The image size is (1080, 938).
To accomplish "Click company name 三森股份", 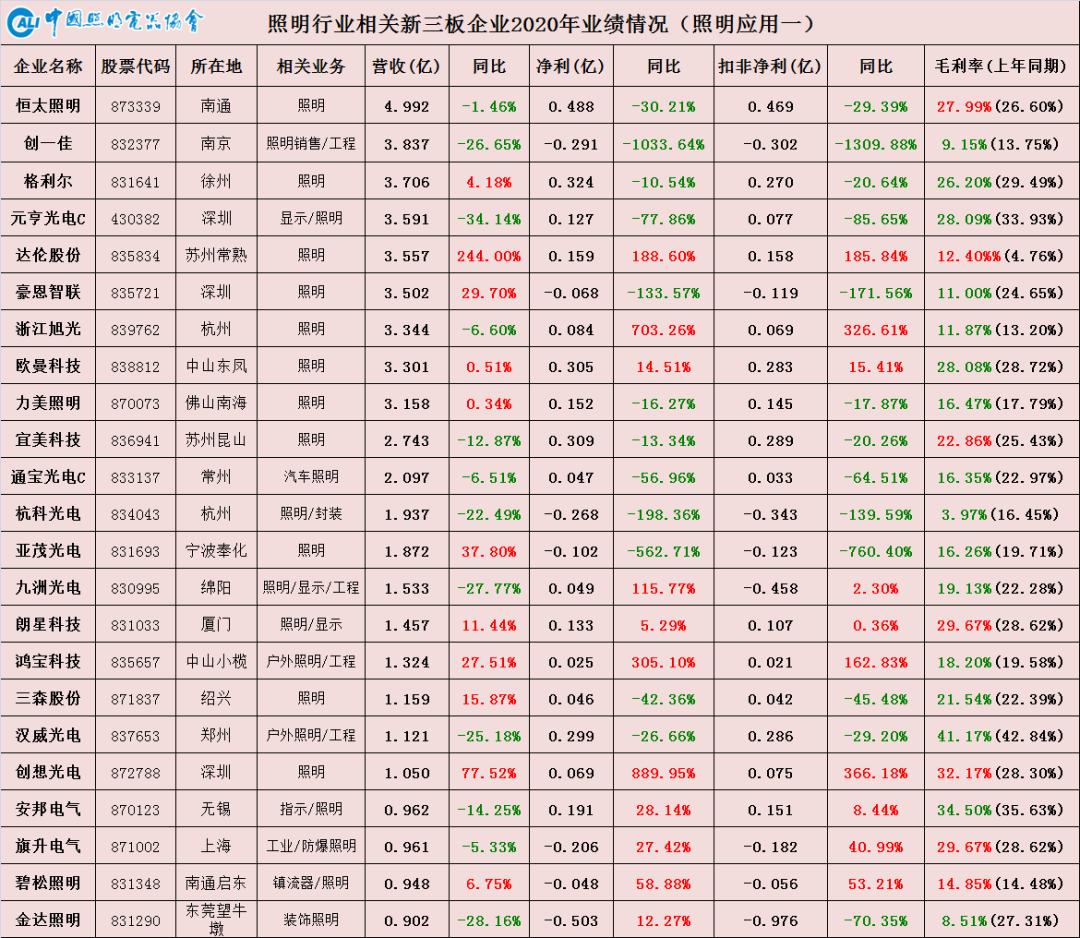I will tap(48, 698).
